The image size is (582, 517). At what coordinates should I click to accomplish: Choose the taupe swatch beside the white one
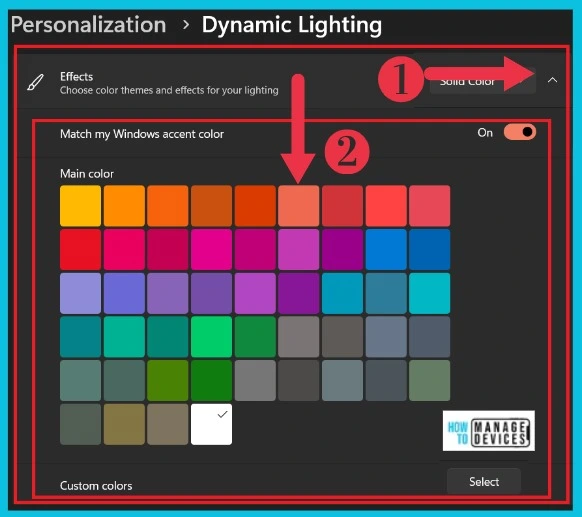point(168,424)
